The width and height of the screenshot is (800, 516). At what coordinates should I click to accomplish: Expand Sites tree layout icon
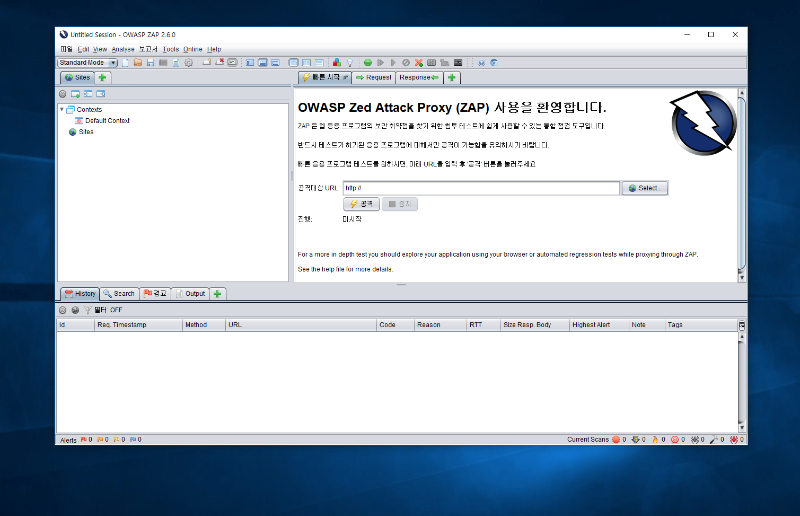pos(250,63)
